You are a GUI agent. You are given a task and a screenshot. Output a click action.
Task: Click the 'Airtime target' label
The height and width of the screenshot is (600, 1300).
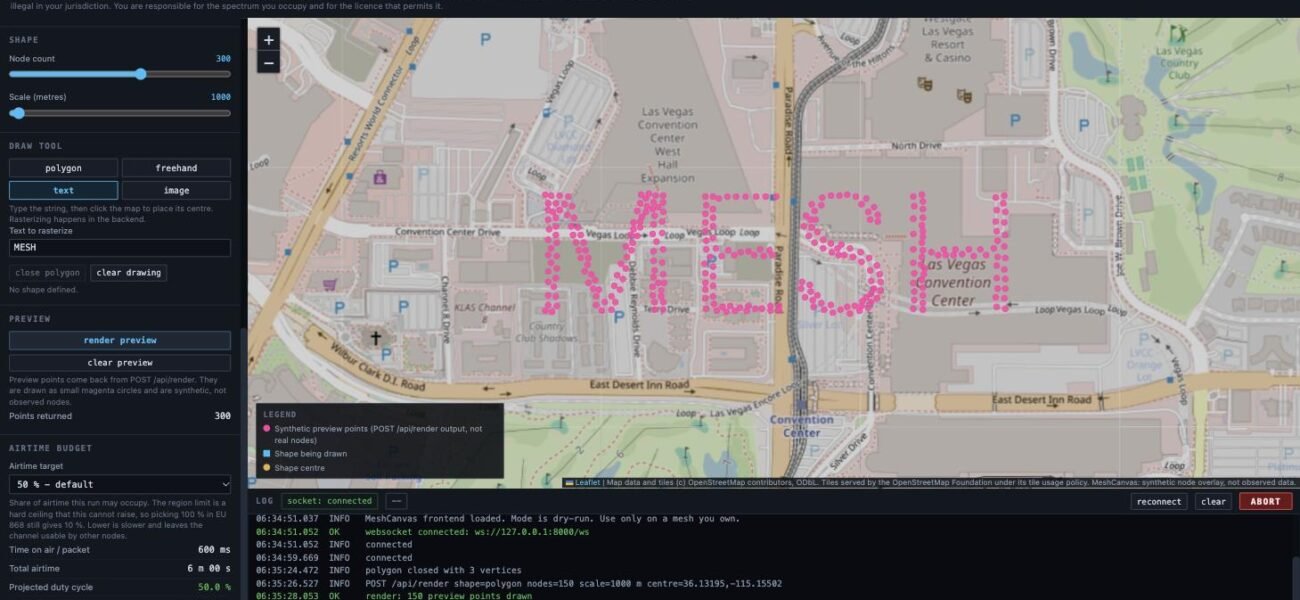37,466
